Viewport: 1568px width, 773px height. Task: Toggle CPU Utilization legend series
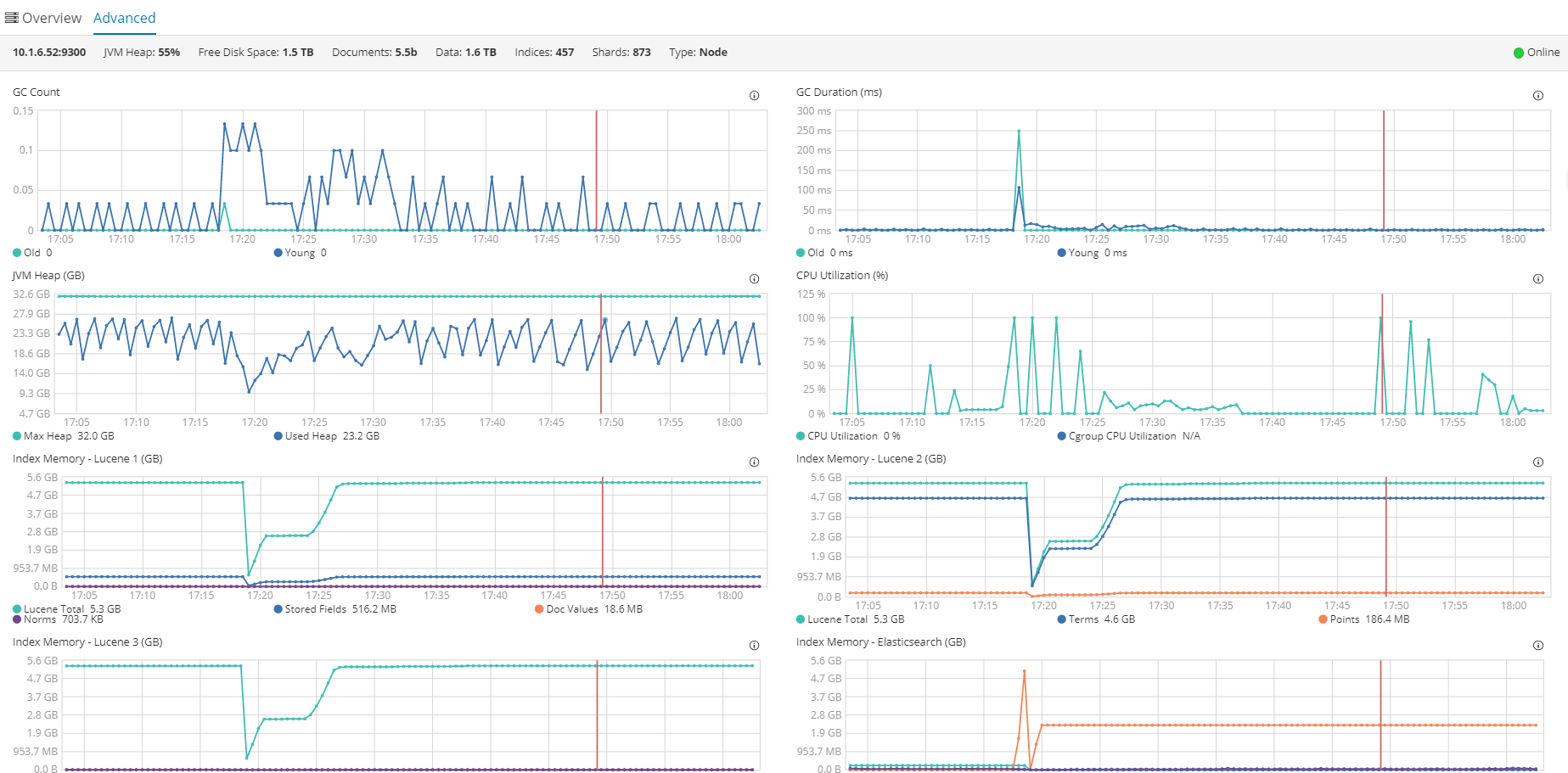click(848, 436)
